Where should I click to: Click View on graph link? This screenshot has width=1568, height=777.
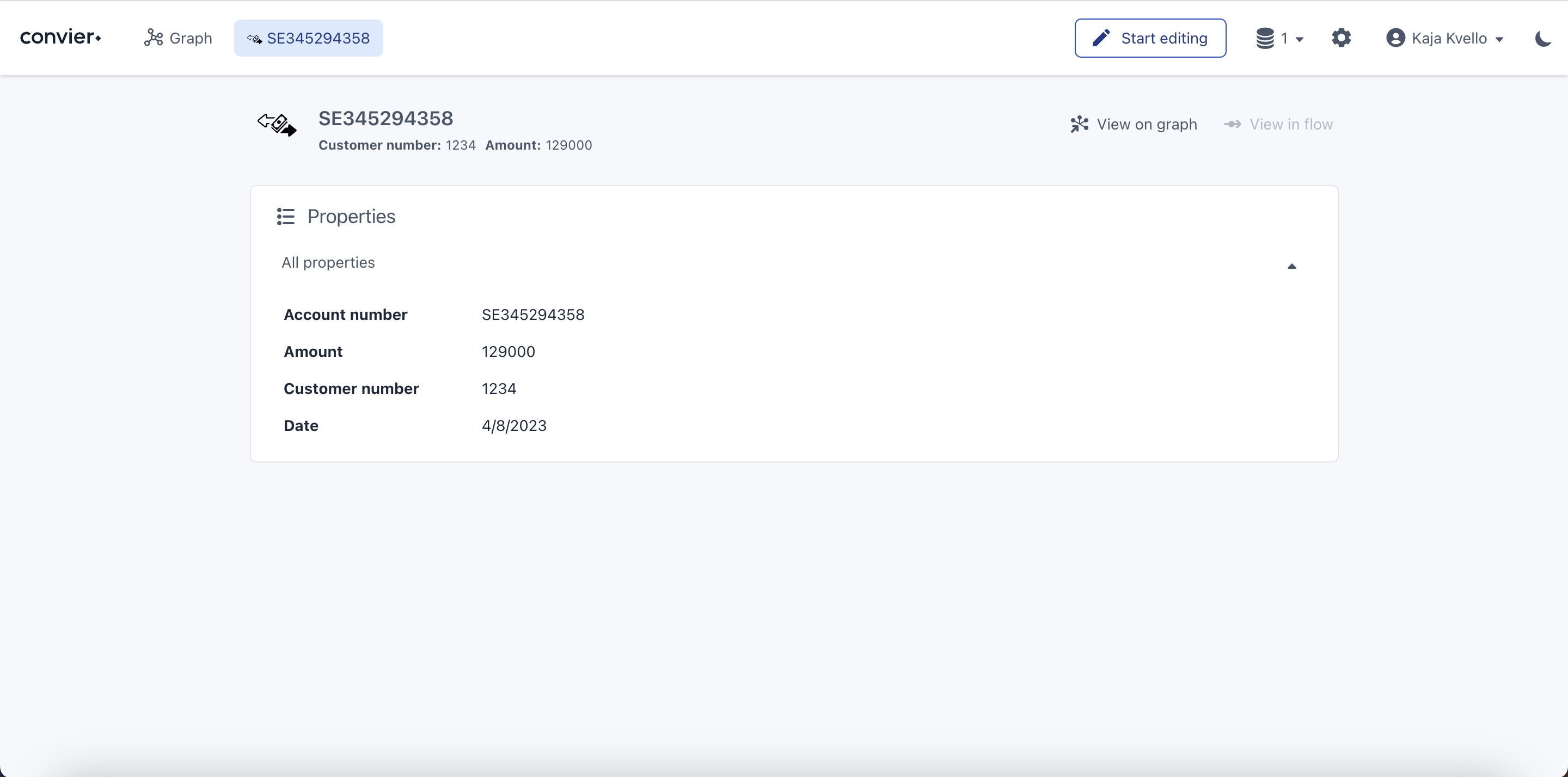pos(1134,124)
